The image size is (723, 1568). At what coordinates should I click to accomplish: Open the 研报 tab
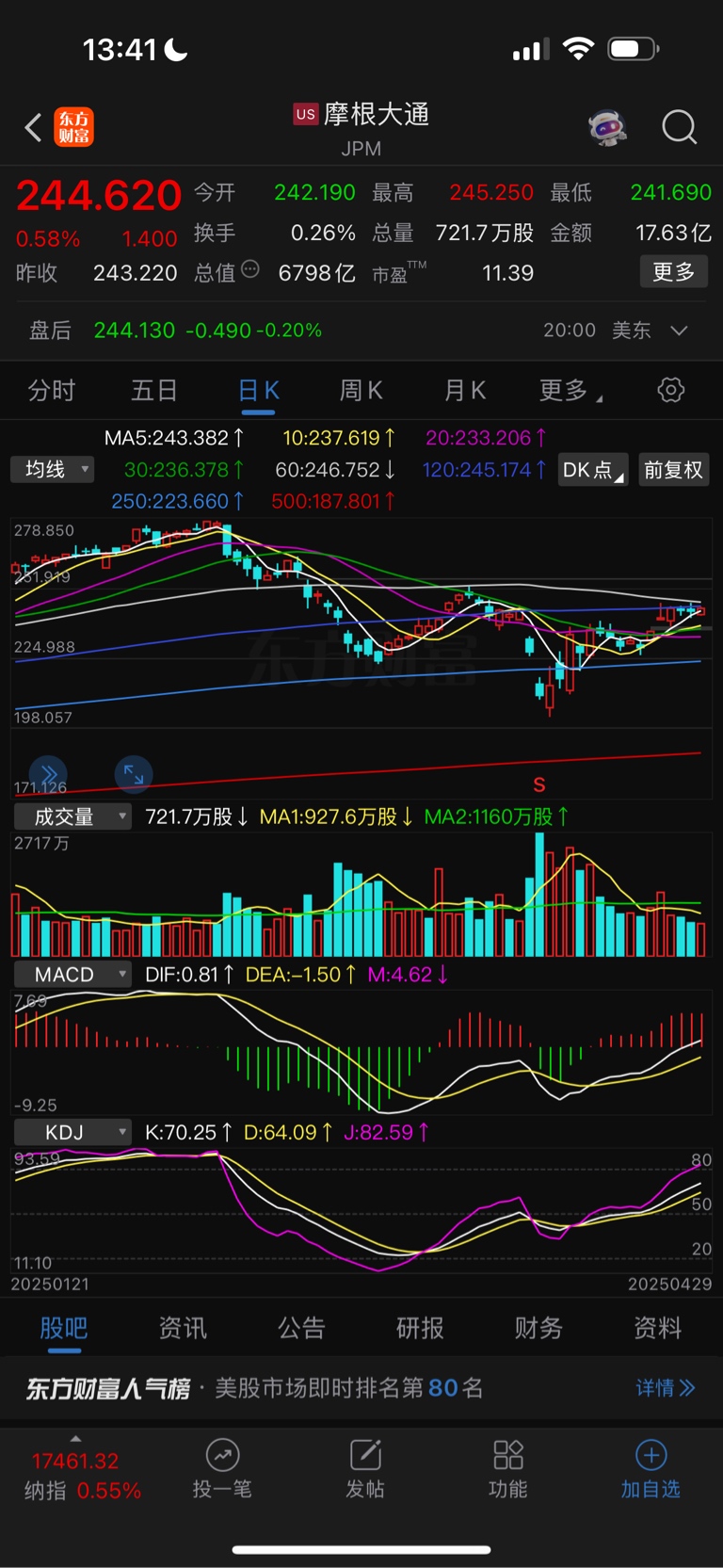coord(420,1328)
